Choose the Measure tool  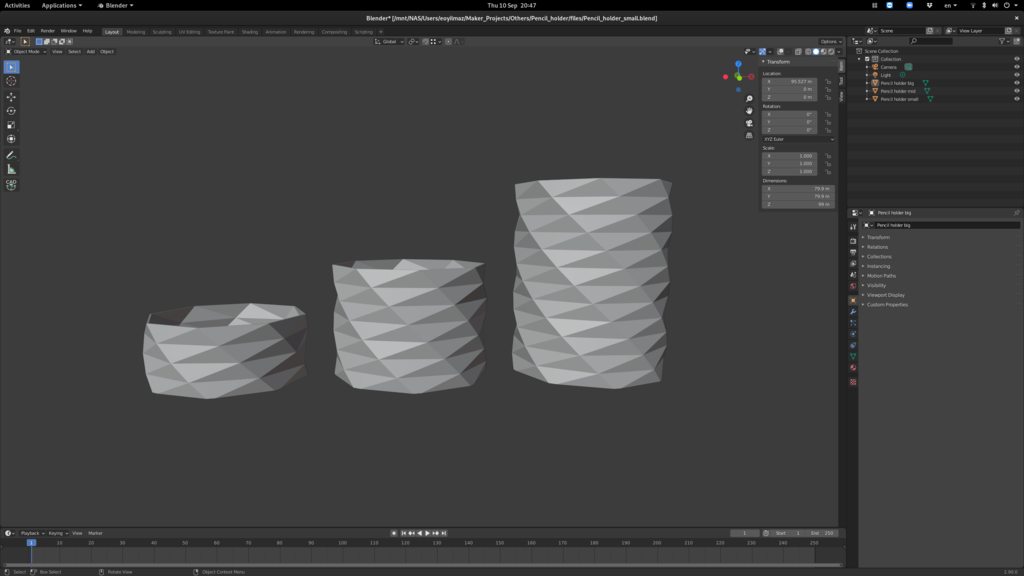[11, 169]
